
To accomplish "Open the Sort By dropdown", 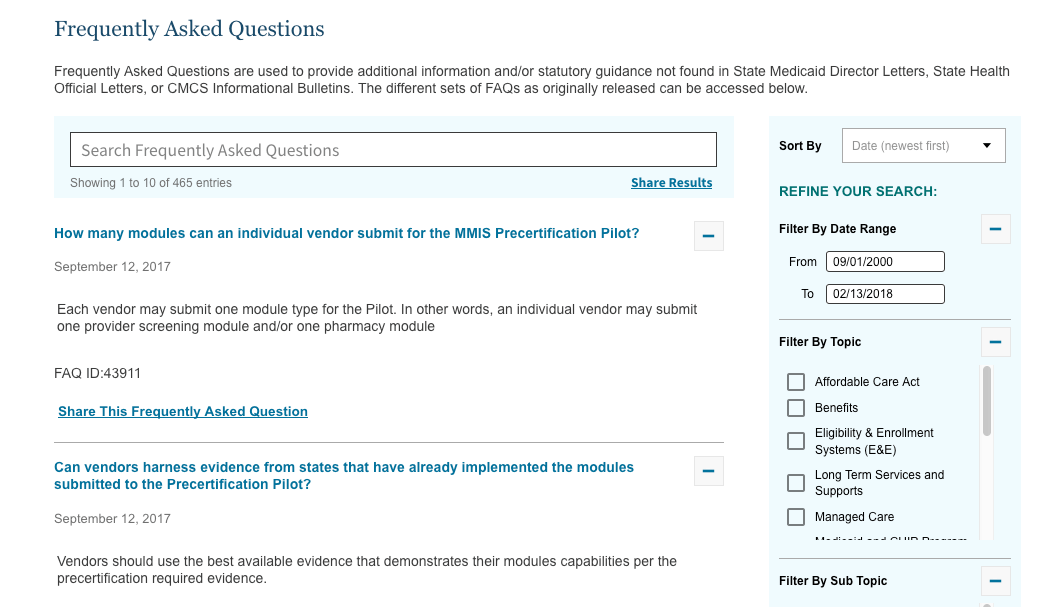I will pos(923,145).
